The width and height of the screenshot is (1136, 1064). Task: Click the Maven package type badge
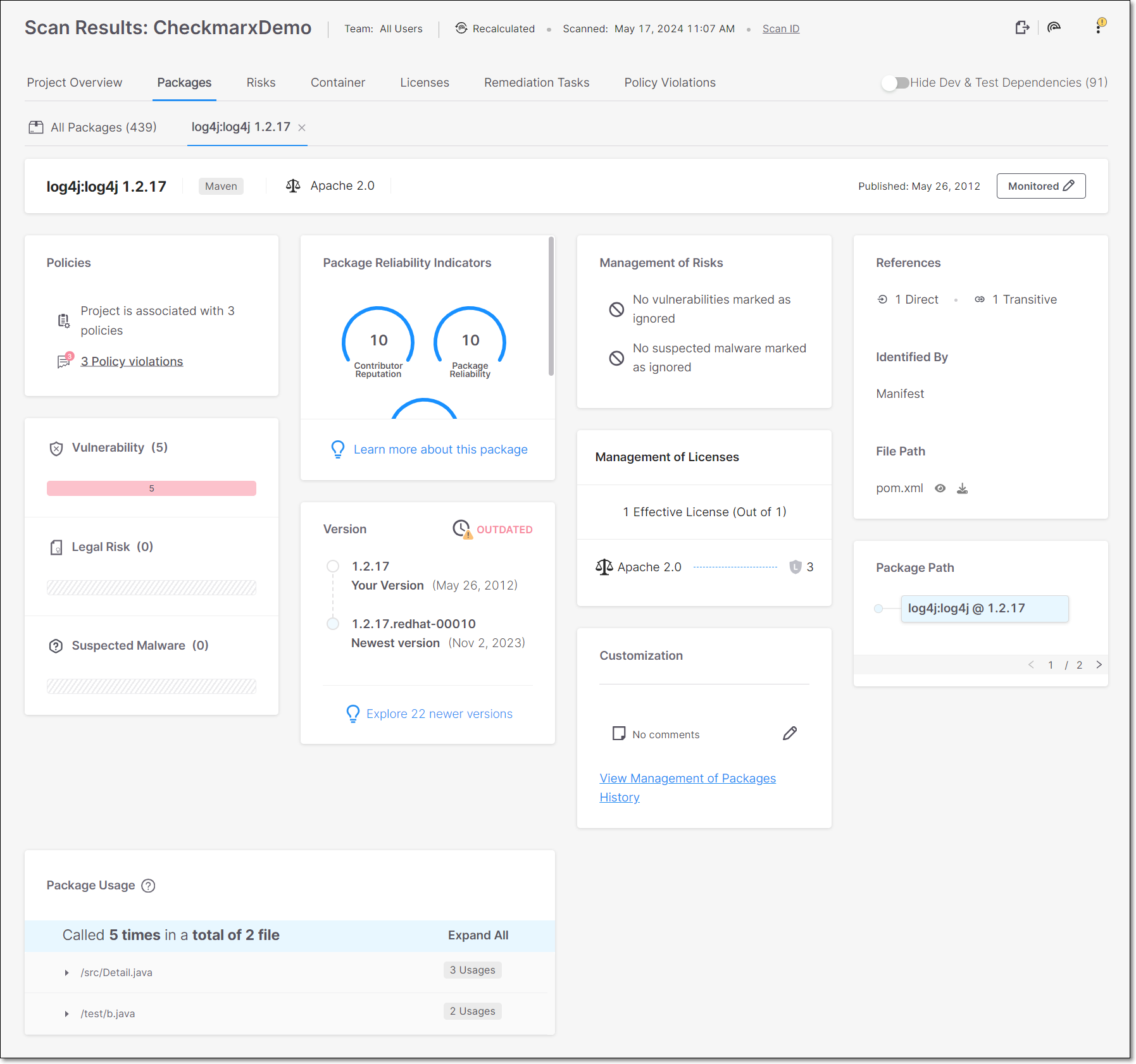pyautogui.click(x=221, y=186)
